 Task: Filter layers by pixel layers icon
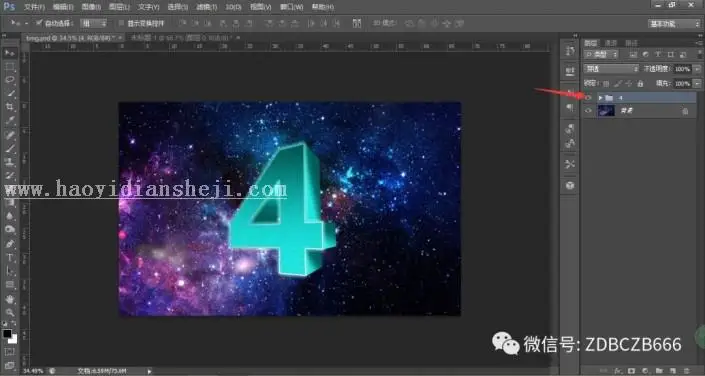[633, 55]
